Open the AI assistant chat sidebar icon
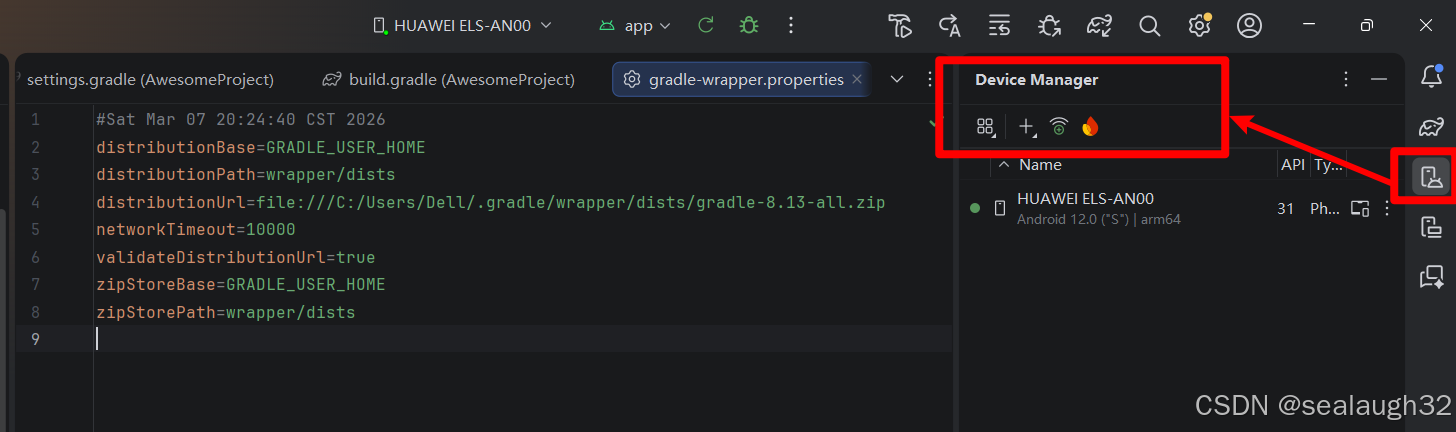Viewport: 1456px width, 432px height. [1431, 277]
